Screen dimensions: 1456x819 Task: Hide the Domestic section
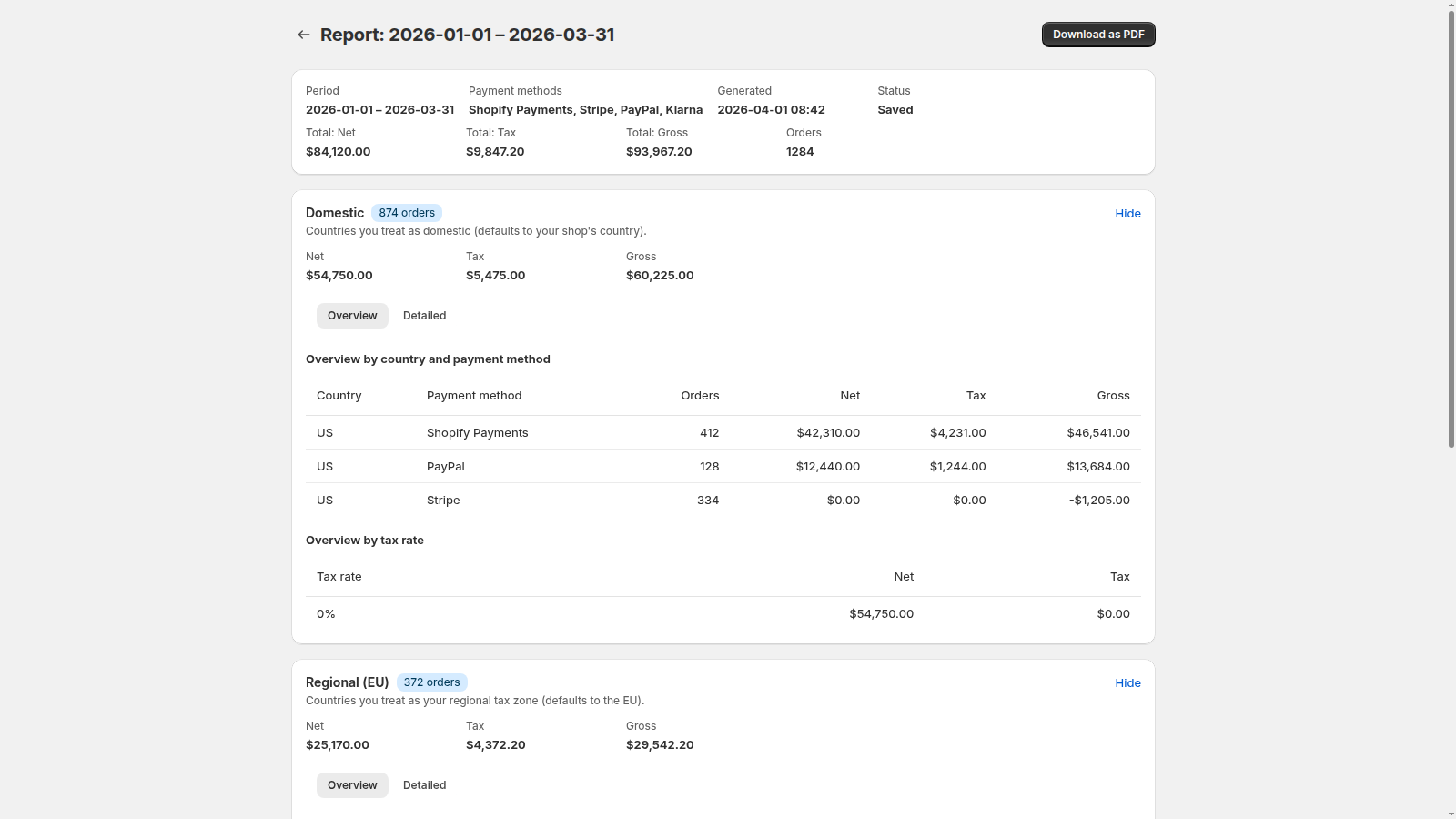pyautogui.click(x=1127, y=213)
